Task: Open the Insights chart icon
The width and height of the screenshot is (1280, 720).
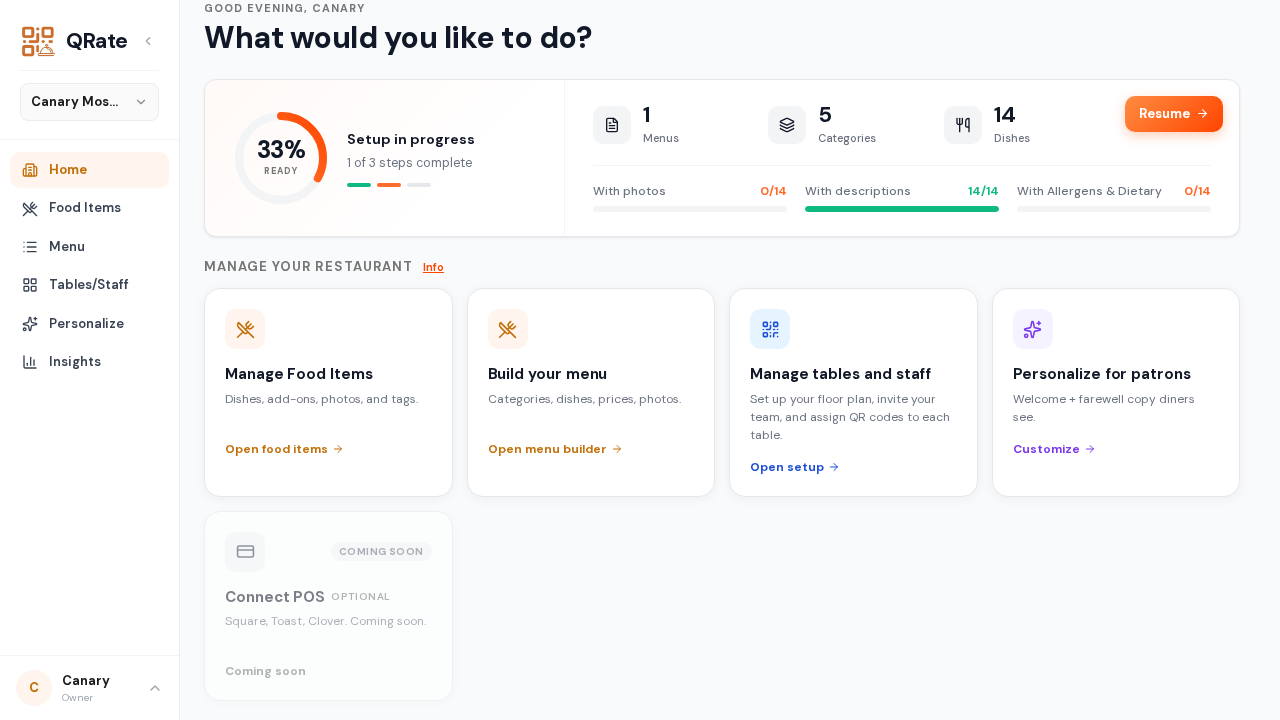Action: click(x=30, y=362)
